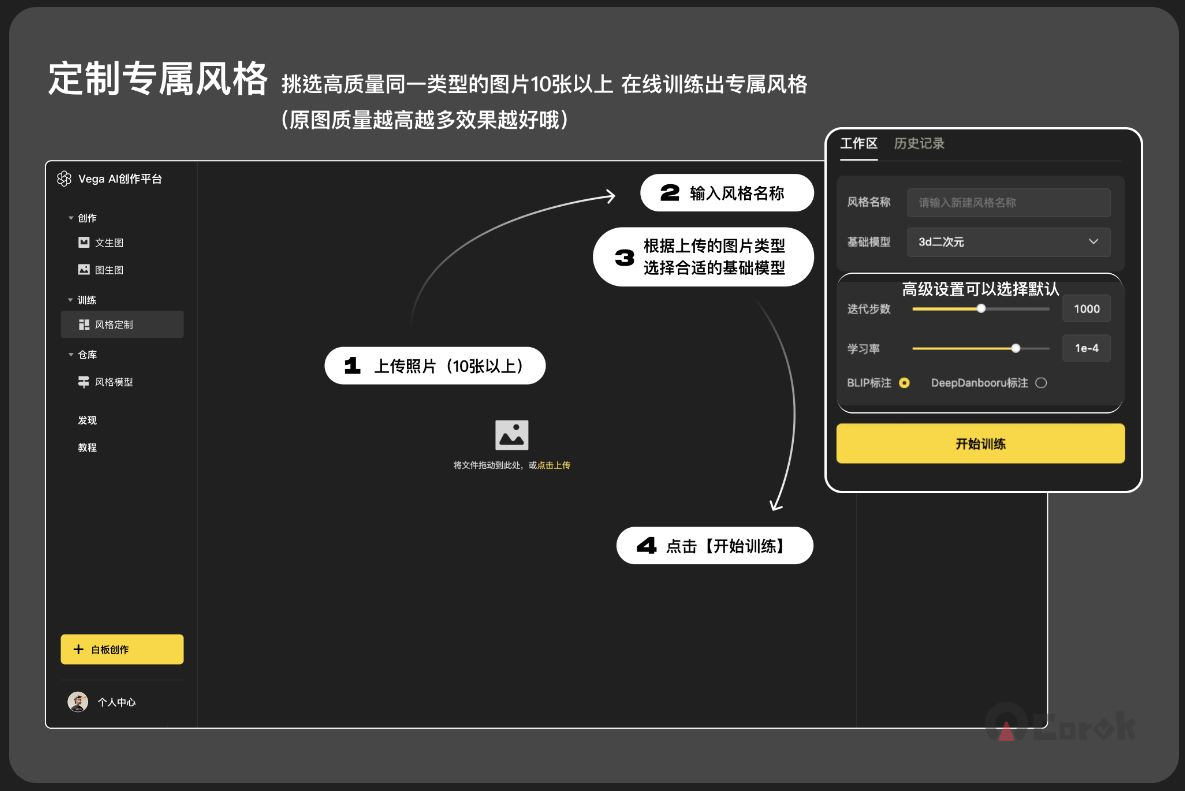Collapse the 创作 section in sidebar
The image size is (1185, 791).
(70, 218)
